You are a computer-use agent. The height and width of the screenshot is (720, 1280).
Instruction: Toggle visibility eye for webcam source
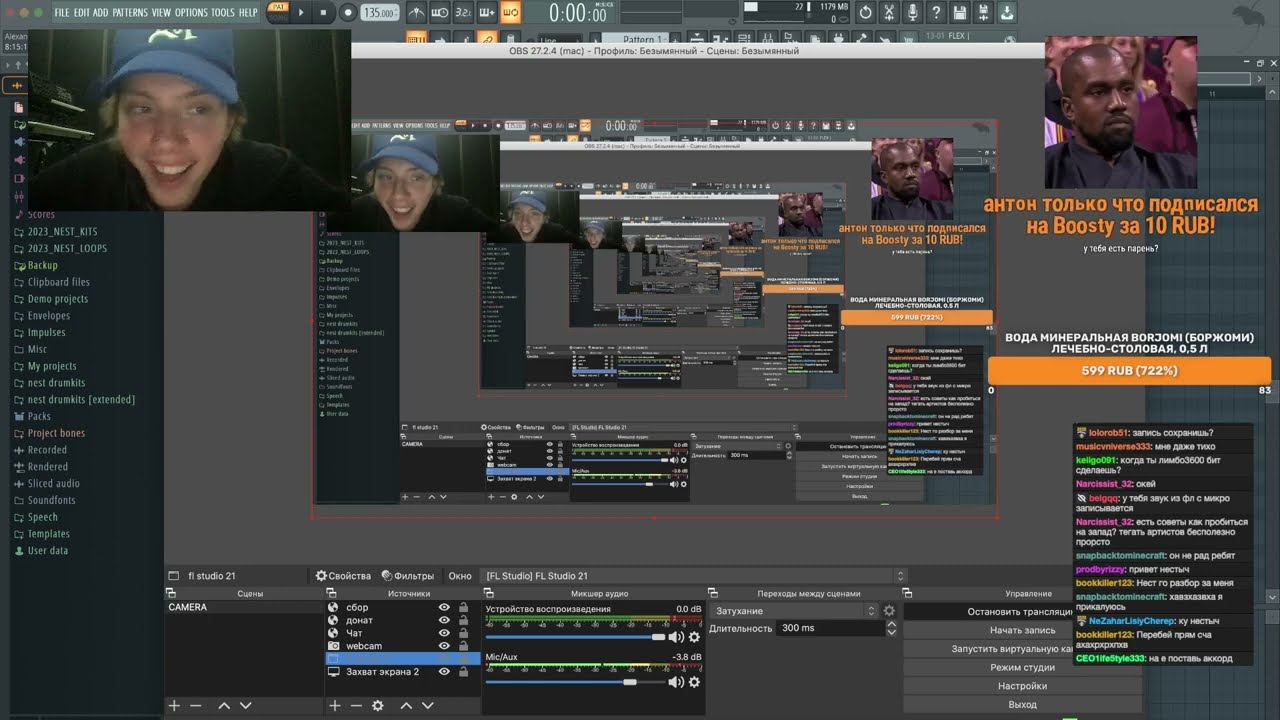[x=444, y=646]
